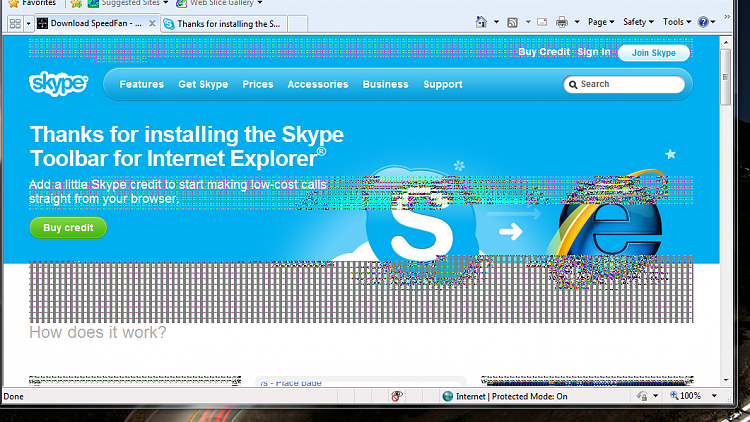750x422 pixels.
Task: Click the Skype logo
Action: pos(58,83)
